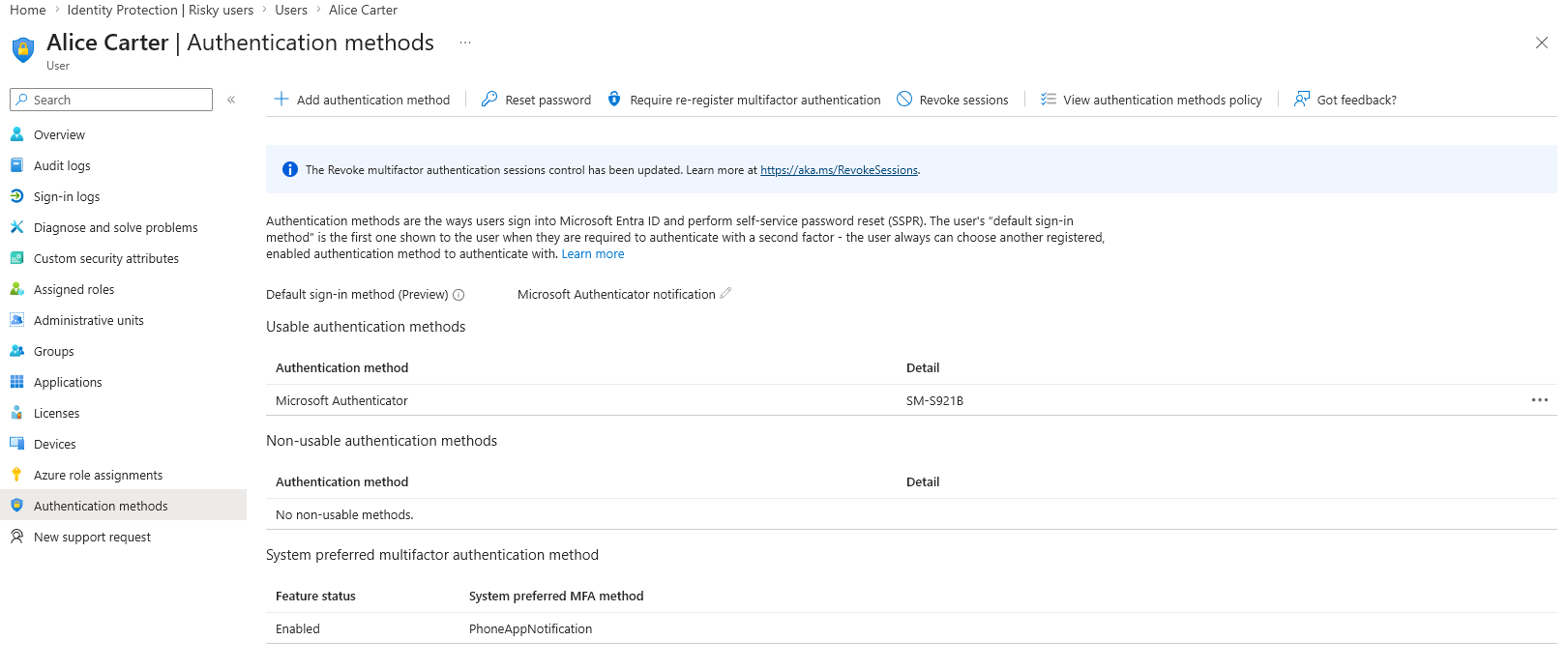
Task: Click the Groups icon in sidebar
Action: point(16,351)
